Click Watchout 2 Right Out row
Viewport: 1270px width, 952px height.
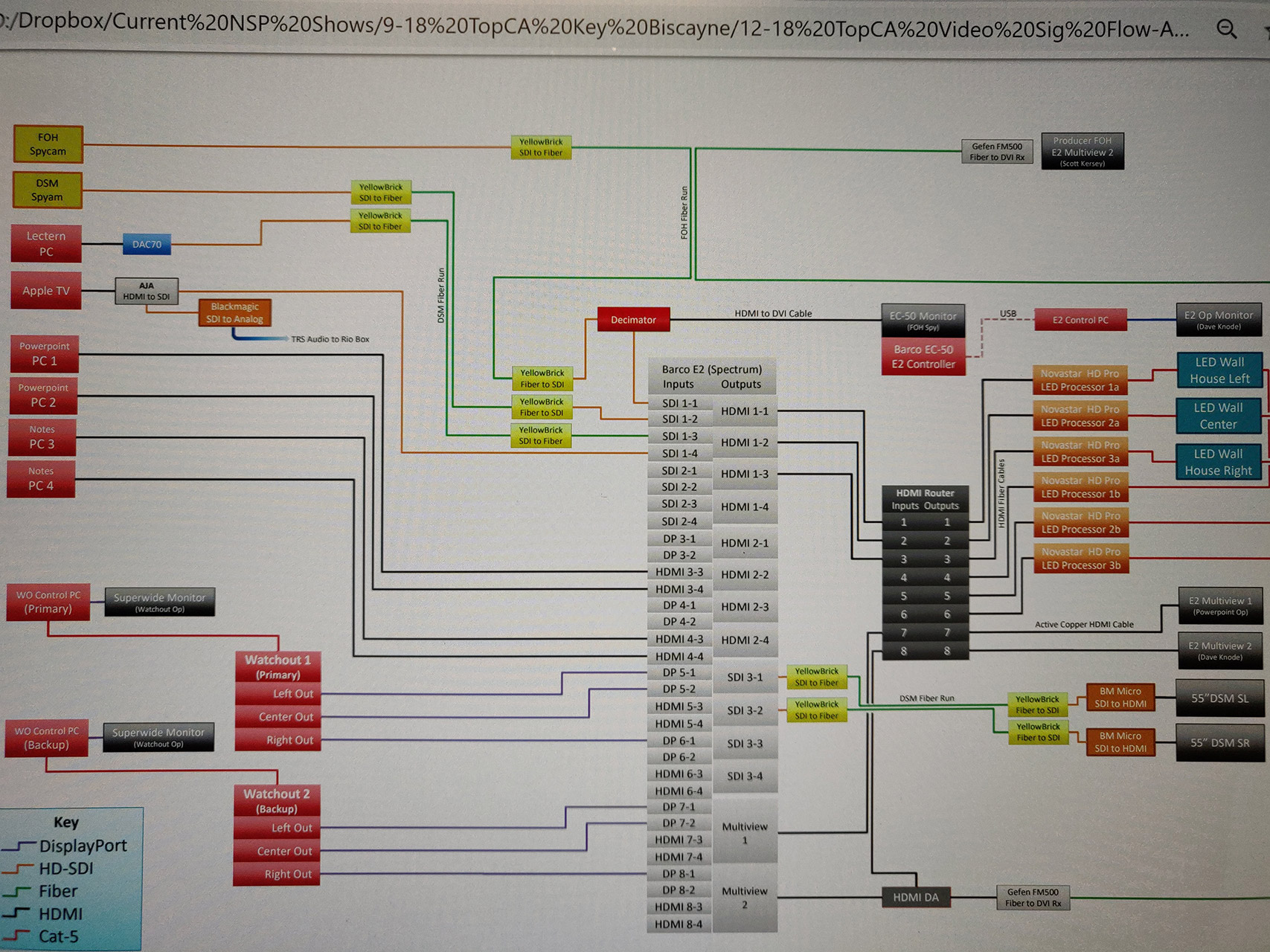coord(277,874)
